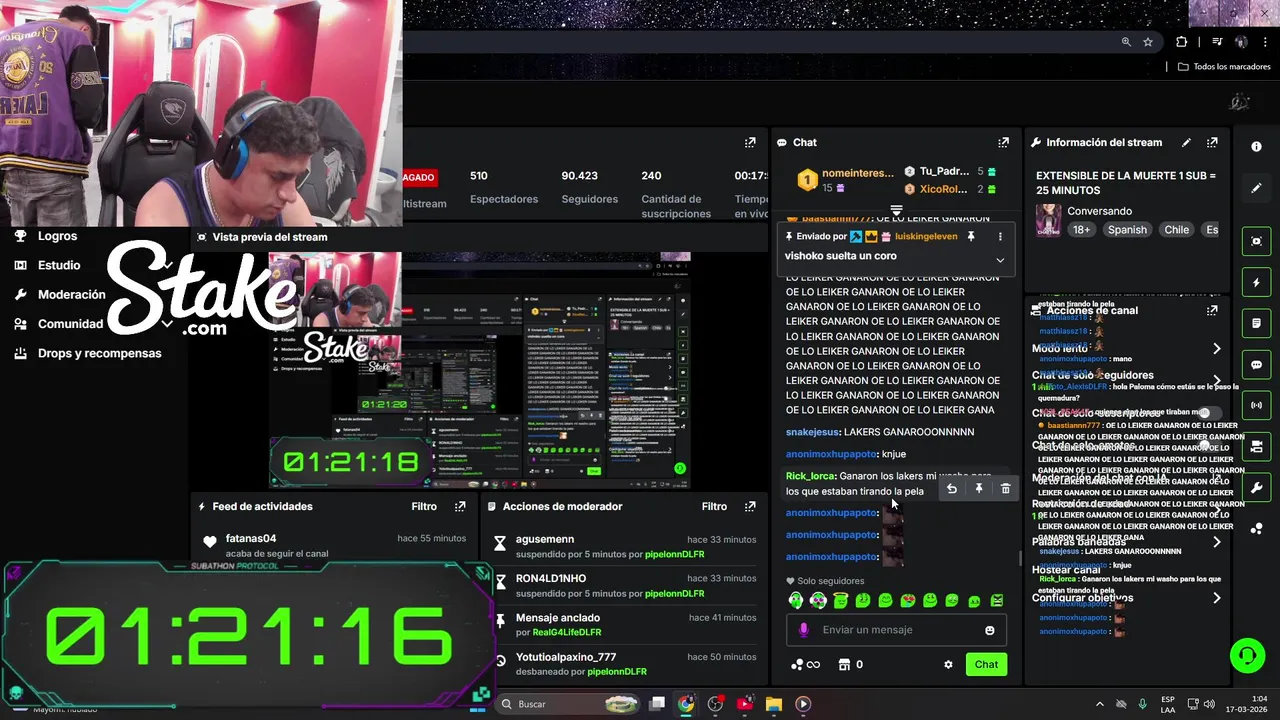Pop out the Información del stream panel
Viewport: 1280px width, 720px height.
[x=1212, y=143]
